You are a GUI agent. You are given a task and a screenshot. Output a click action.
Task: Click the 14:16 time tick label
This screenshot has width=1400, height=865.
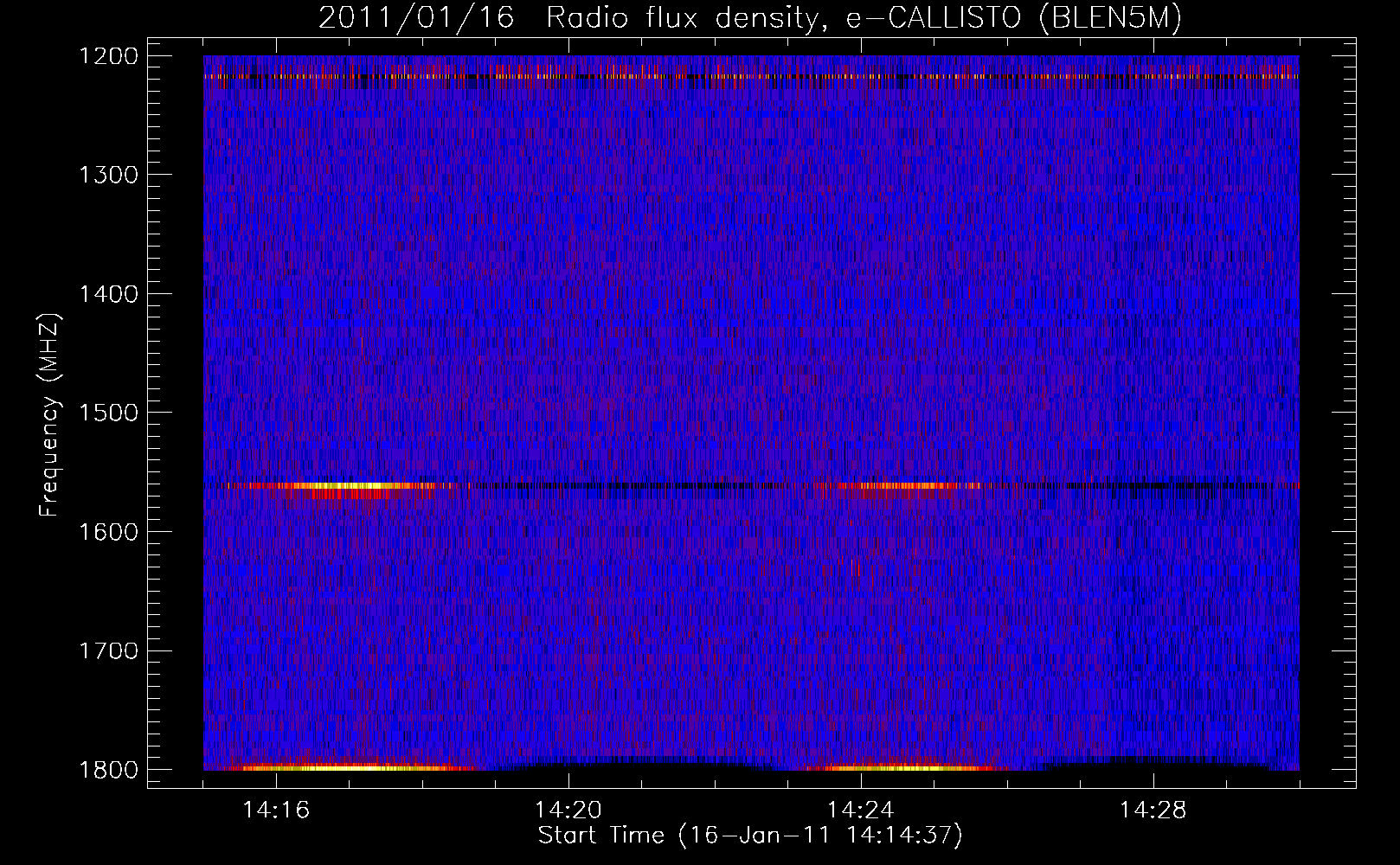click(276, 811)
